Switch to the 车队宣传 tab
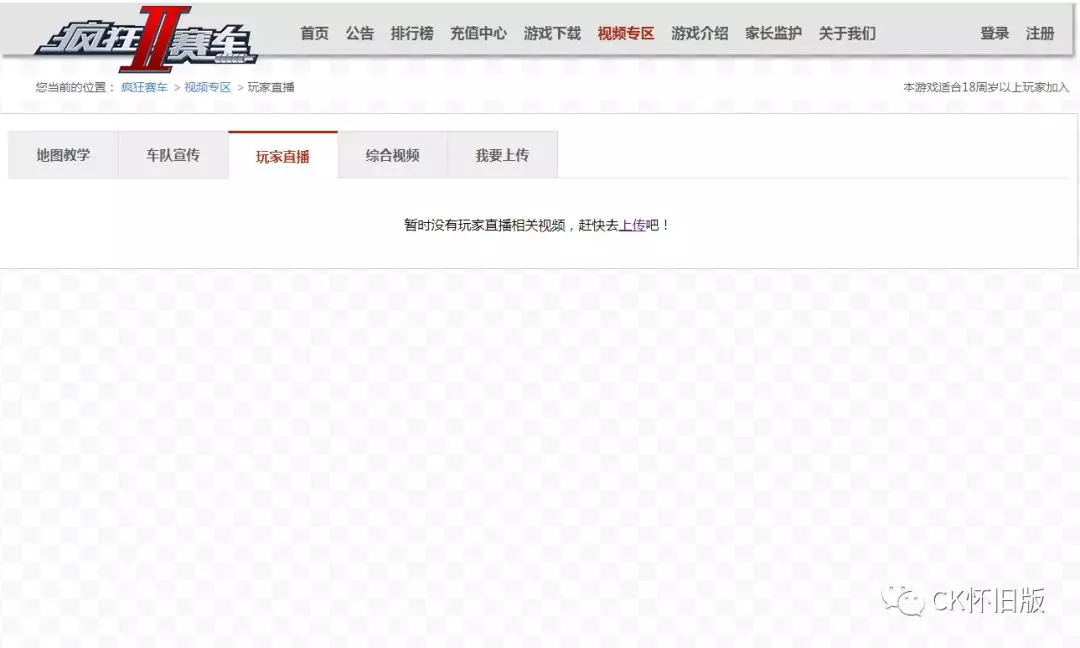1080x648 pixels. (173, 155)
